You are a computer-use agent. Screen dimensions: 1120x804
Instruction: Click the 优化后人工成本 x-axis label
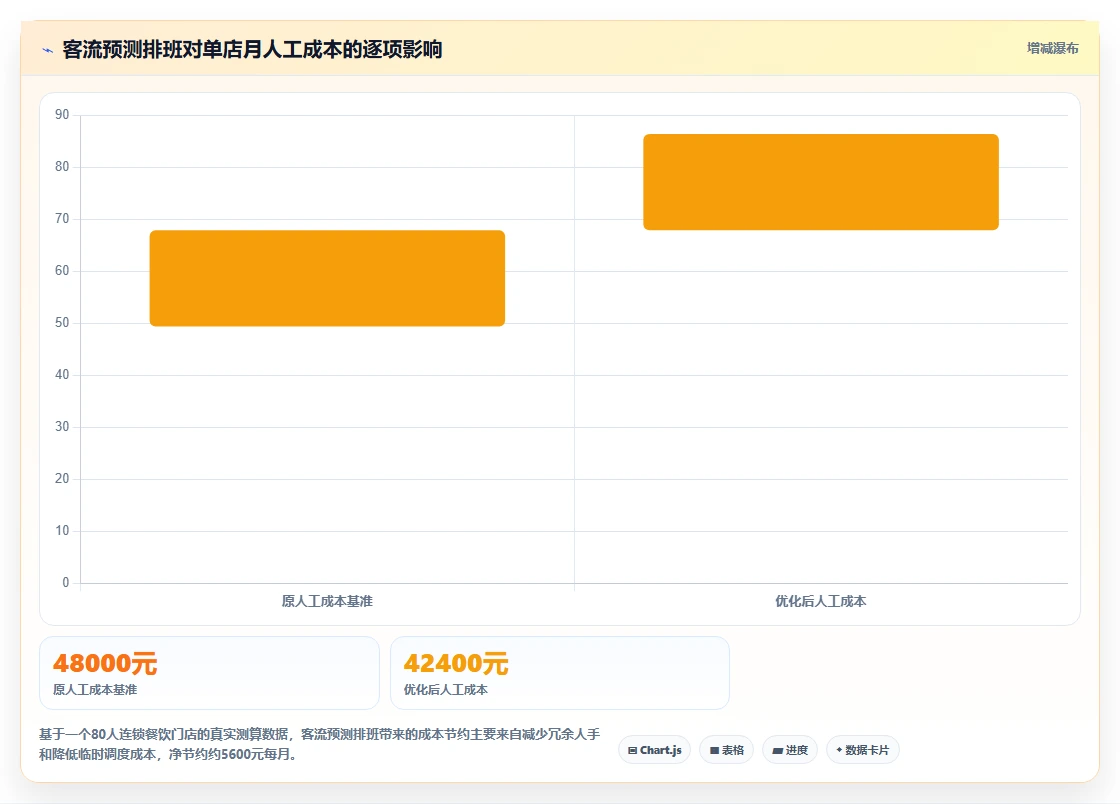821,601
